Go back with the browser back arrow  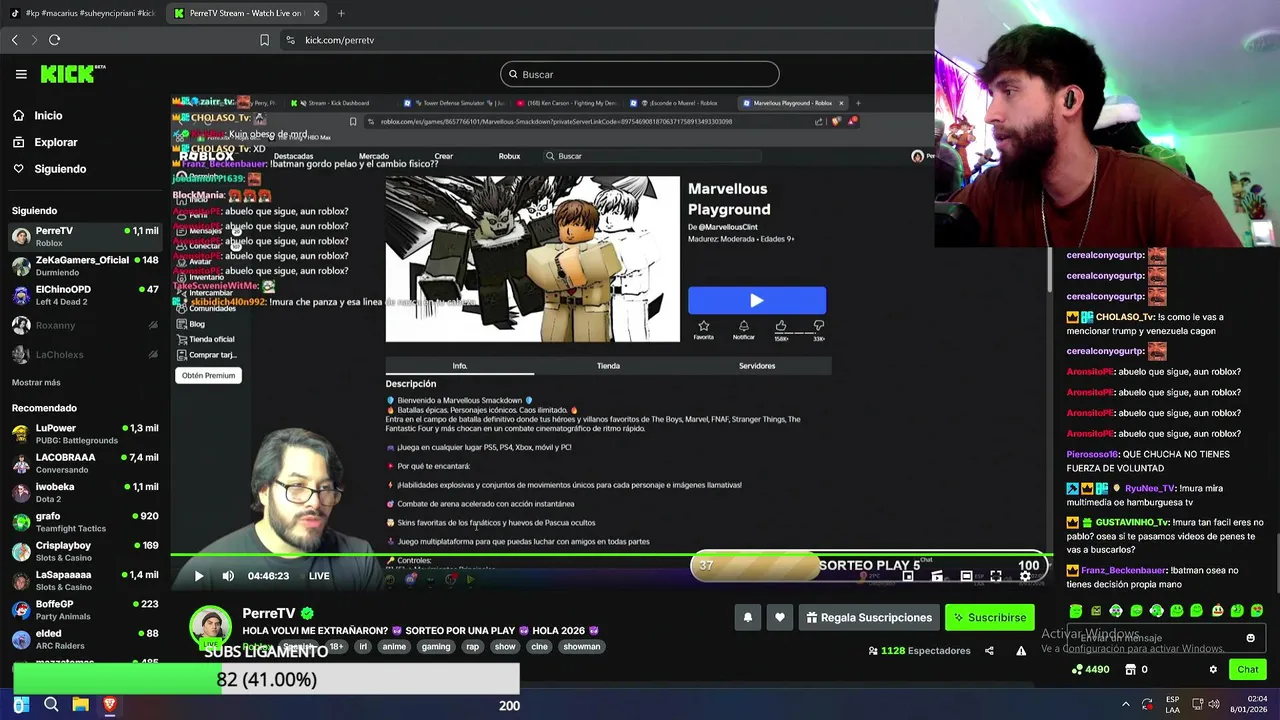point(14,40)
